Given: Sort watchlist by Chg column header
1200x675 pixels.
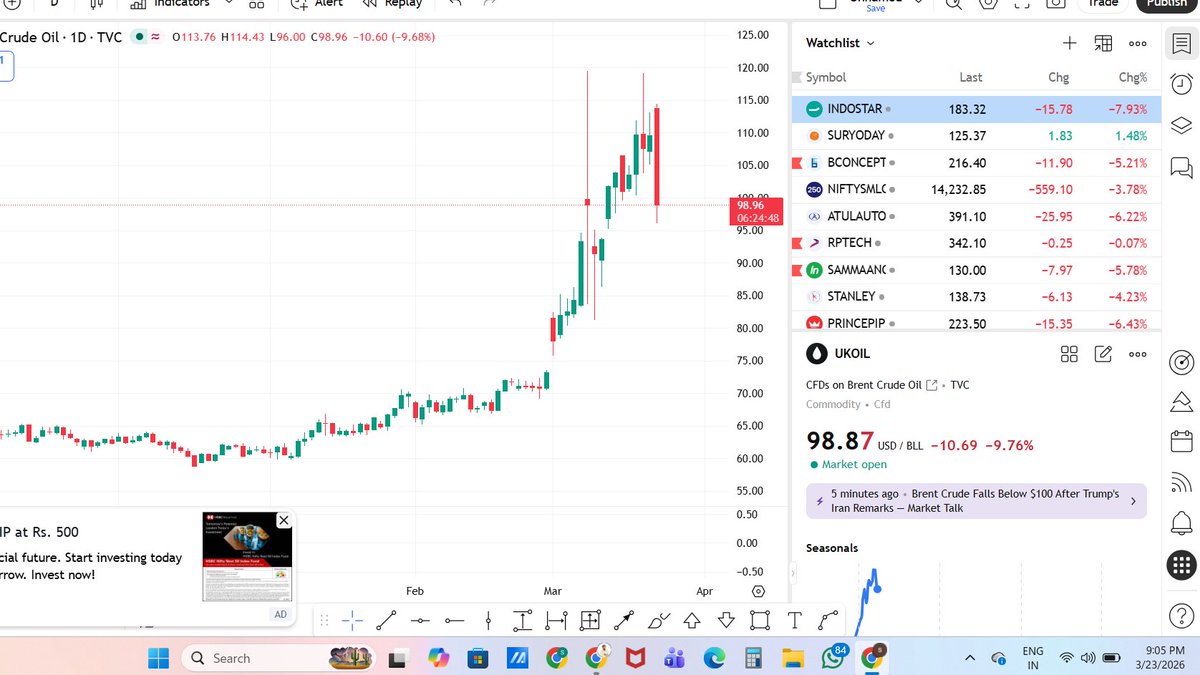Looking at the screenshot, I should click(1058, 77).
